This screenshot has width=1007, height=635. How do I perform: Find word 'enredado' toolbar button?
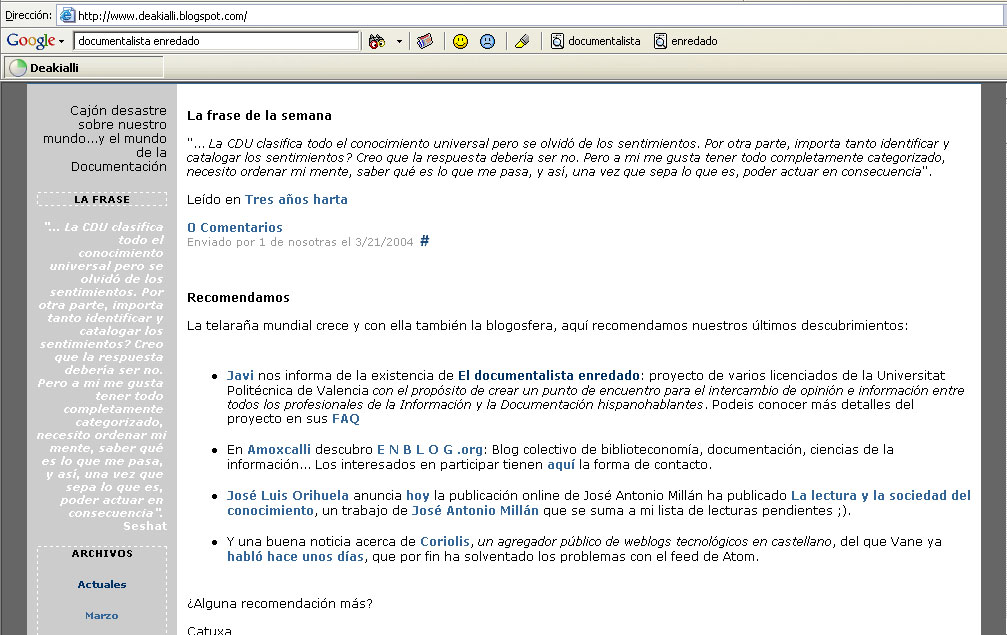click(686, 41)
